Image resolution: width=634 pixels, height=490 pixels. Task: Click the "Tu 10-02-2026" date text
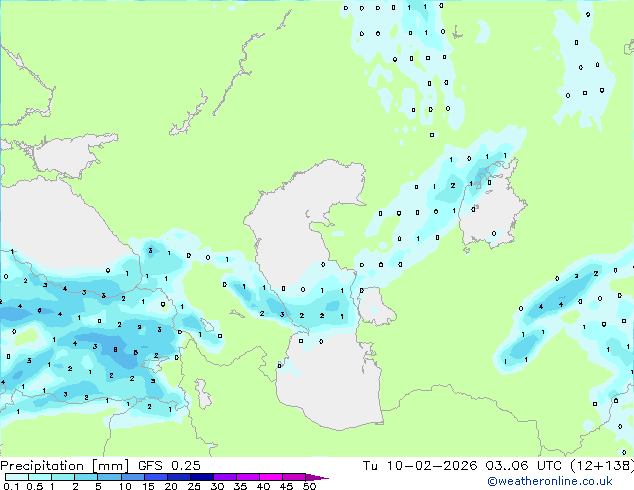[420, 466]
